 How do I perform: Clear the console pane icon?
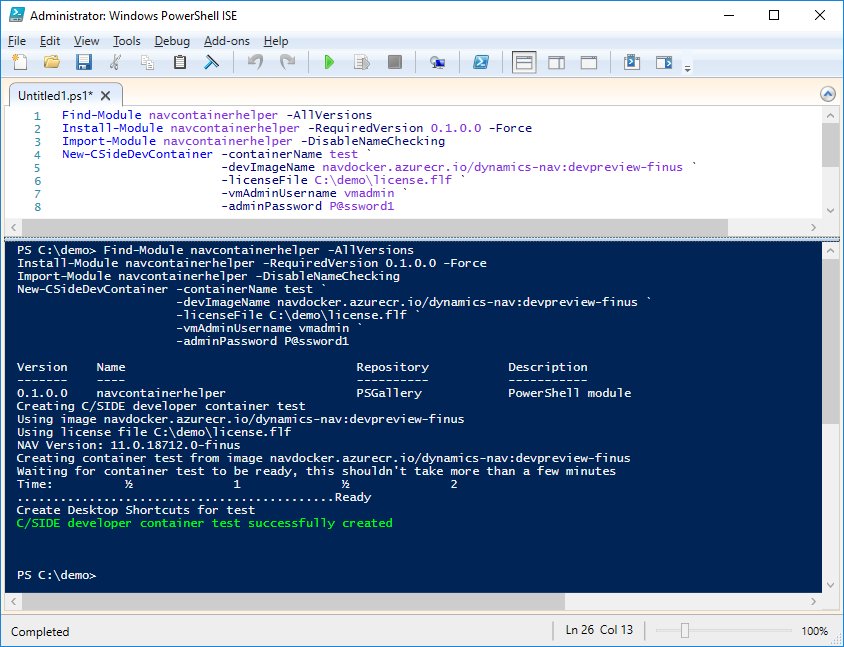(212, 62)
